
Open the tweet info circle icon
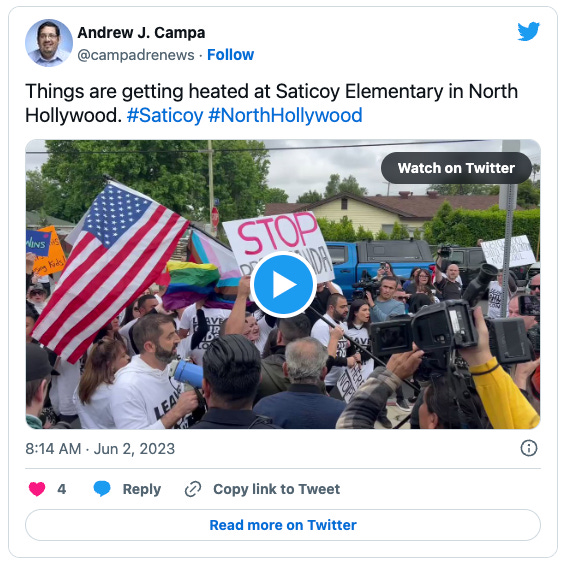pyautogui.click(x=529, y=448)
